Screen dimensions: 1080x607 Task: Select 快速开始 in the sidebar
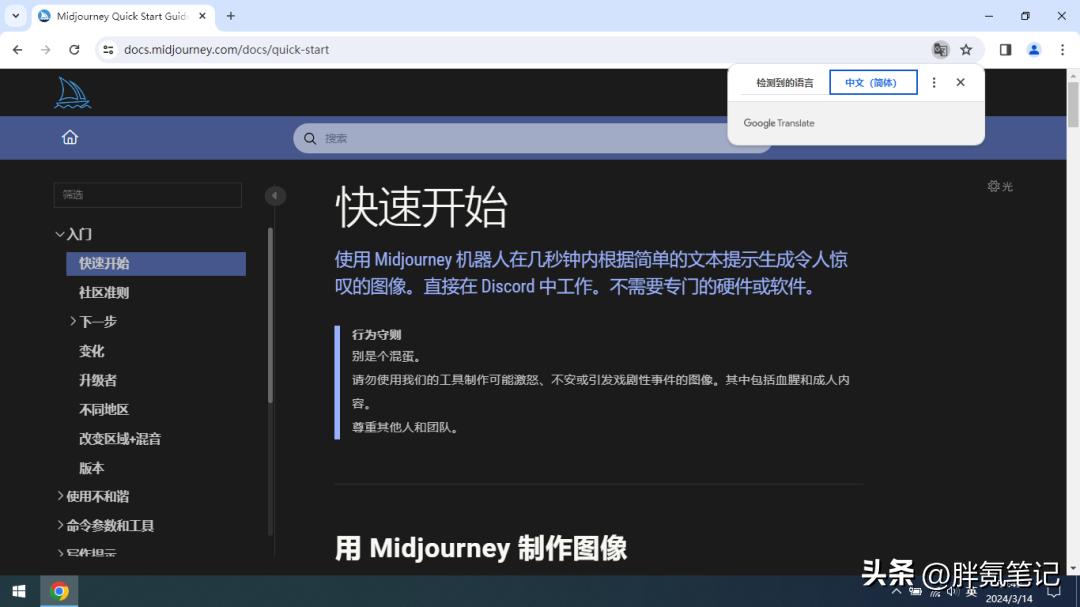pos(112,263)
